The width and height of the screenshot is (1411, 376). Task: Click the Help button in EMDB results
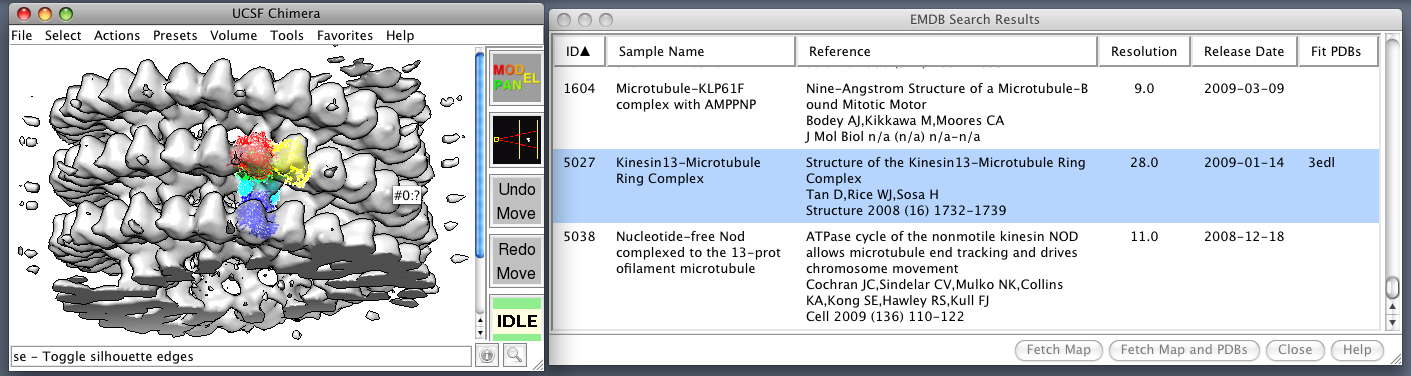coord(1357,351)
